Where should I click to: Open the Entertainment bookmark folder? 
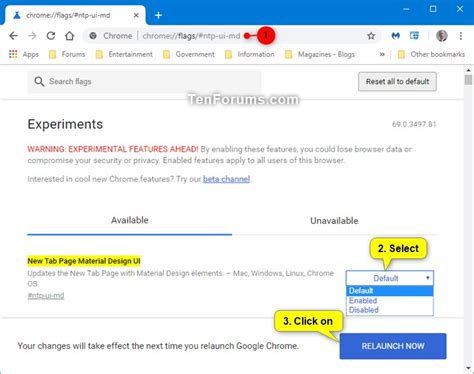(124, 54)
